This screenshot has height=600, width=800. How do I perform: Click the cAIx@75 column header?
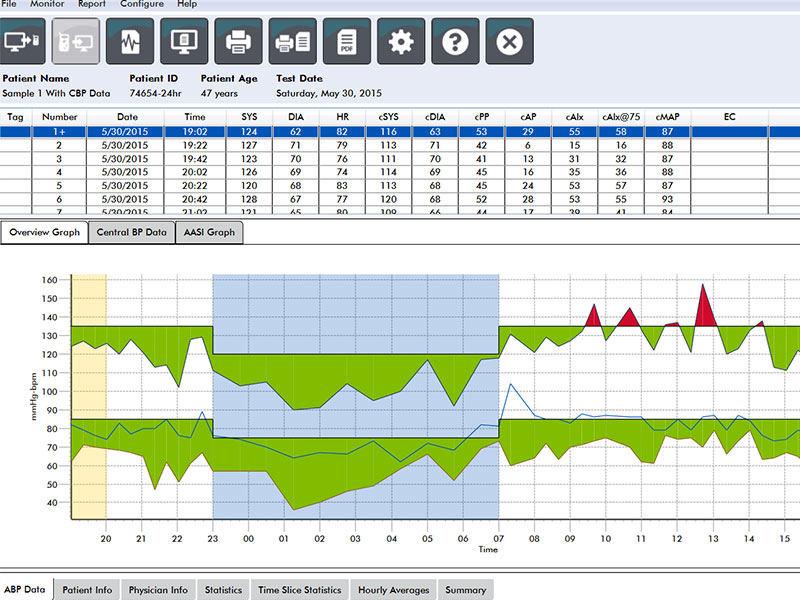click(621, 117)
